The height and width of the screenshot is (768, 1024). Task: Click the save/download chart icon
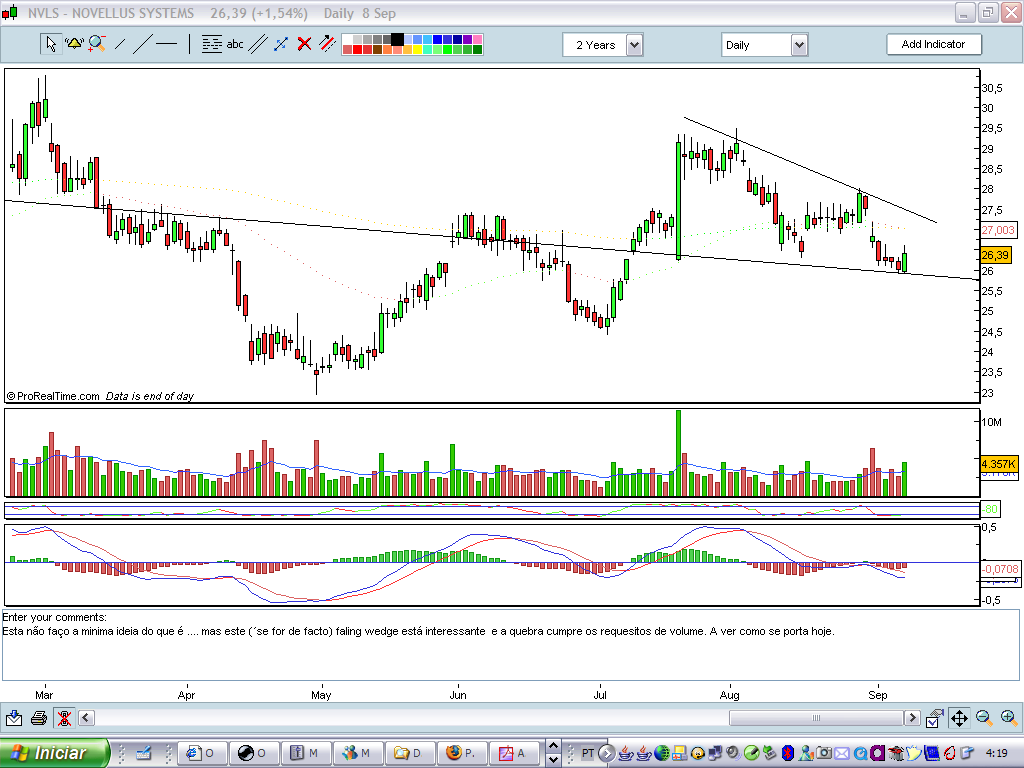pyautogui.click(x=14, y=718)
